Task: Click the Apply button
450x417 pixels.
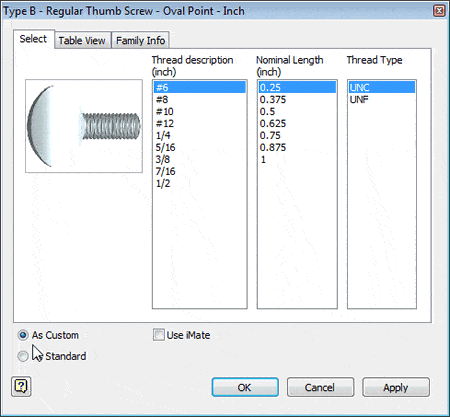Action: point(396,387)
